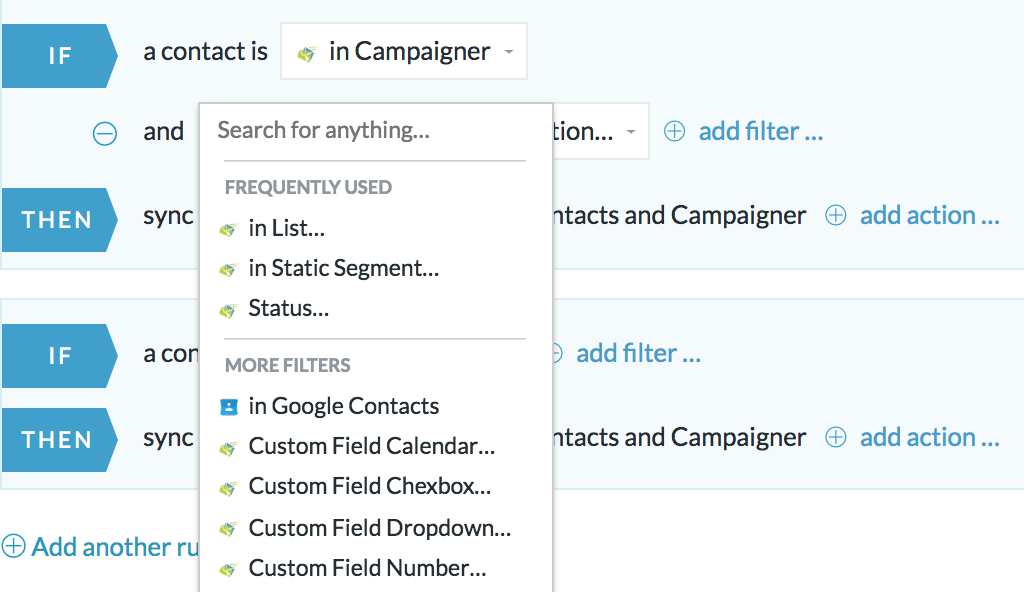Click the 'and' condition text

tap(163, 131)
